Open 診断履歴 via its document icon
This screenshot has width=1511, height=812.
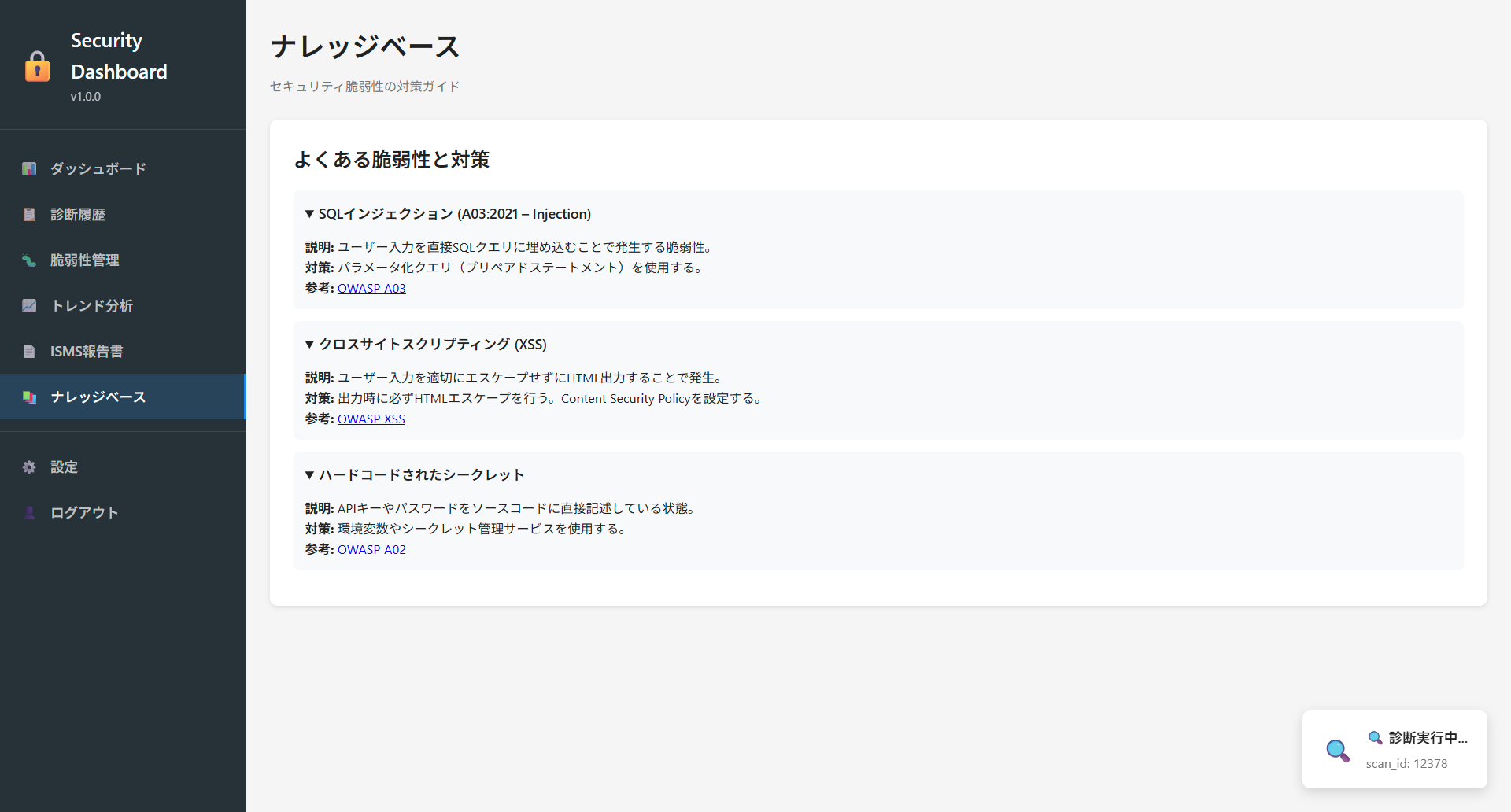pyautogui.click(x=29, y=214)
